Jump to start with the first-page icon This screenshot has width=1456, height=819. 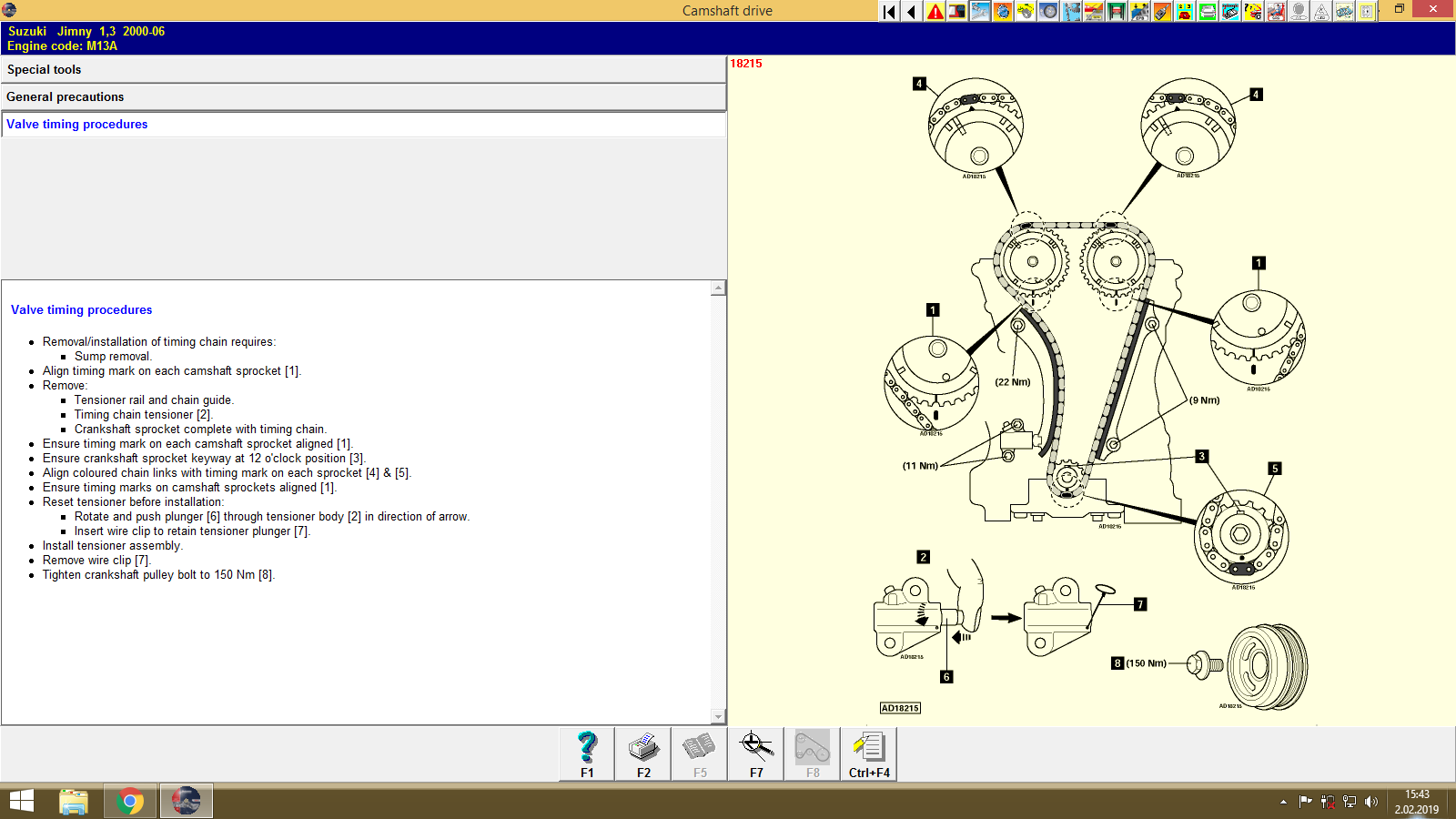pos(888,11)
